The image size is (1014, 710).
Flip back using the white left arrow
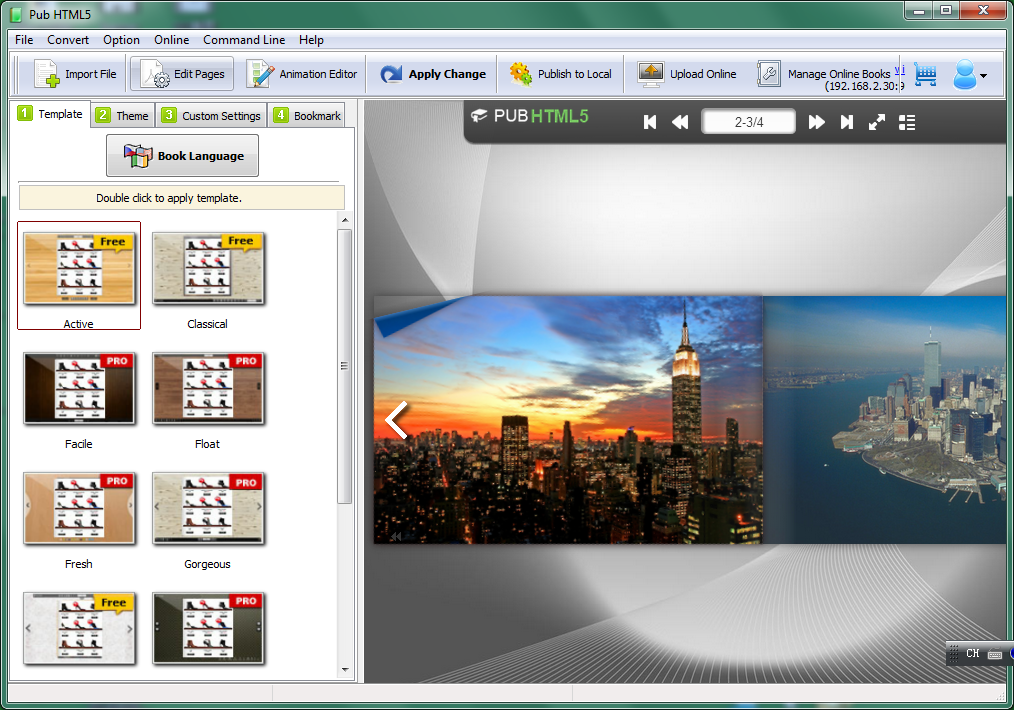coord(396,420)
